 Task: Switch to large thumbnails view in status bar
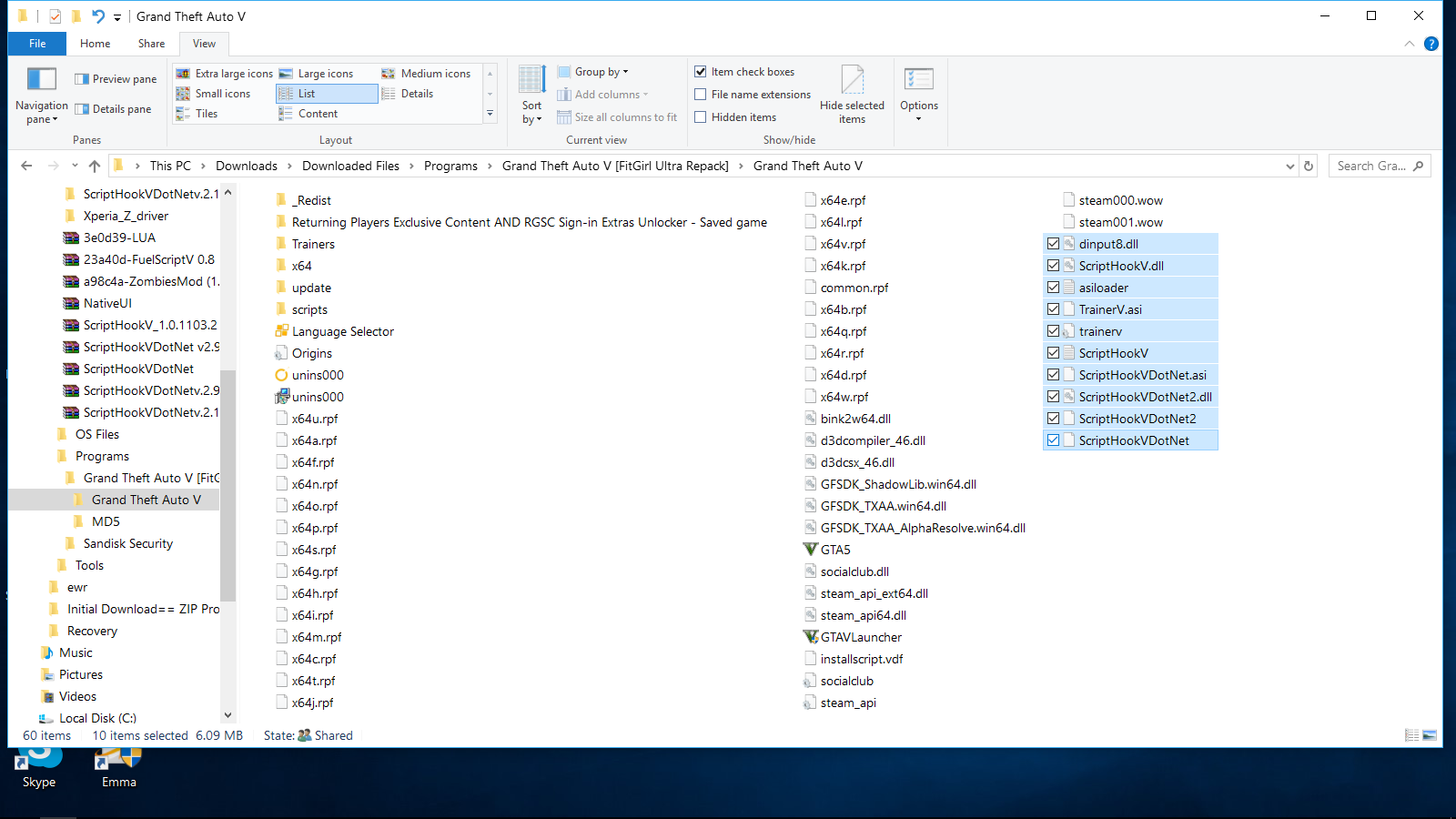[1430, 735]
